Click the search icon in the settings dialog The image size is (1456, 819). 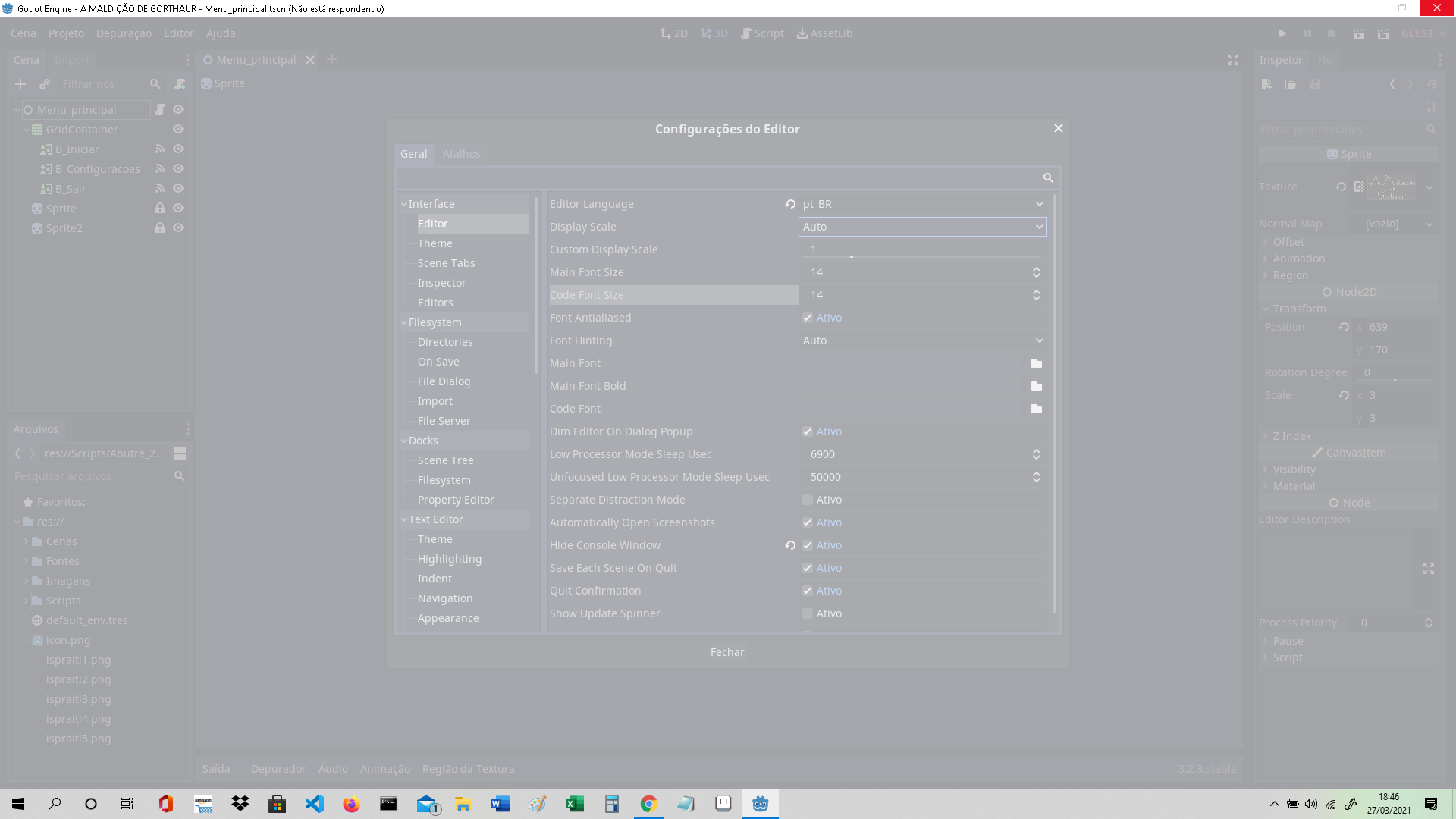[1049, 178]
